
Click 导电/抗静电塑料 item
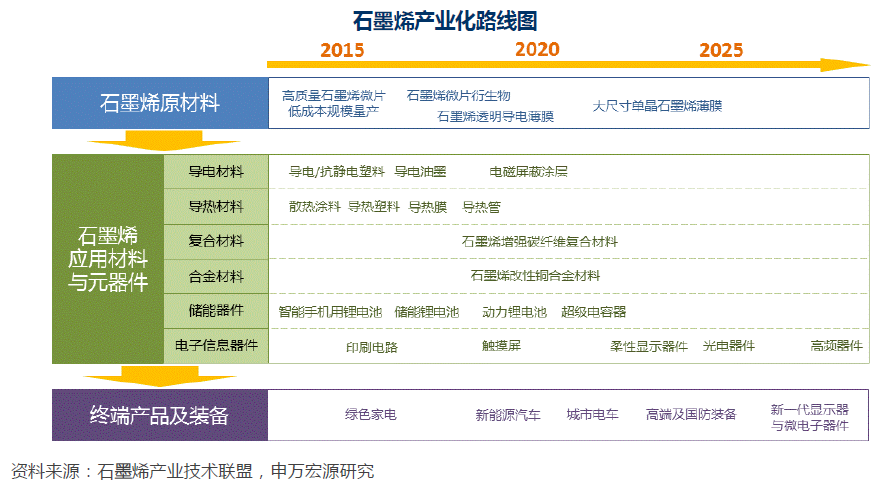tap(336, 172)
